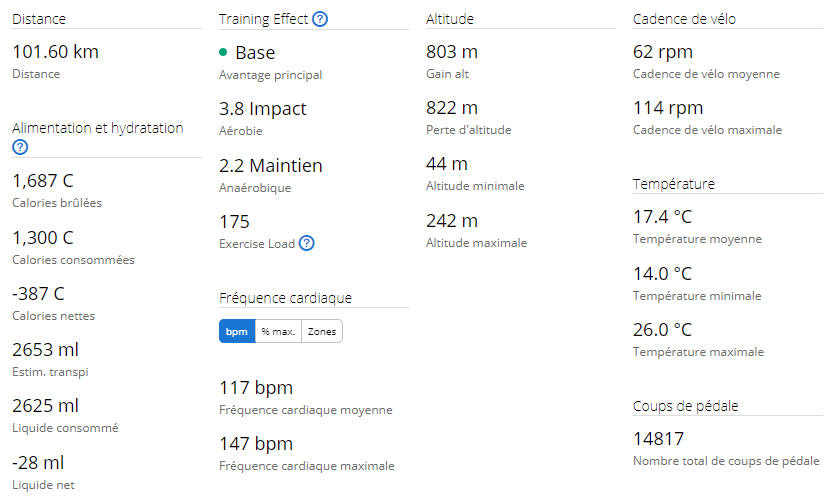Select the Fréquence cardiaque section heading
This screenshot has width=834, height=500.
click(285, 298)
